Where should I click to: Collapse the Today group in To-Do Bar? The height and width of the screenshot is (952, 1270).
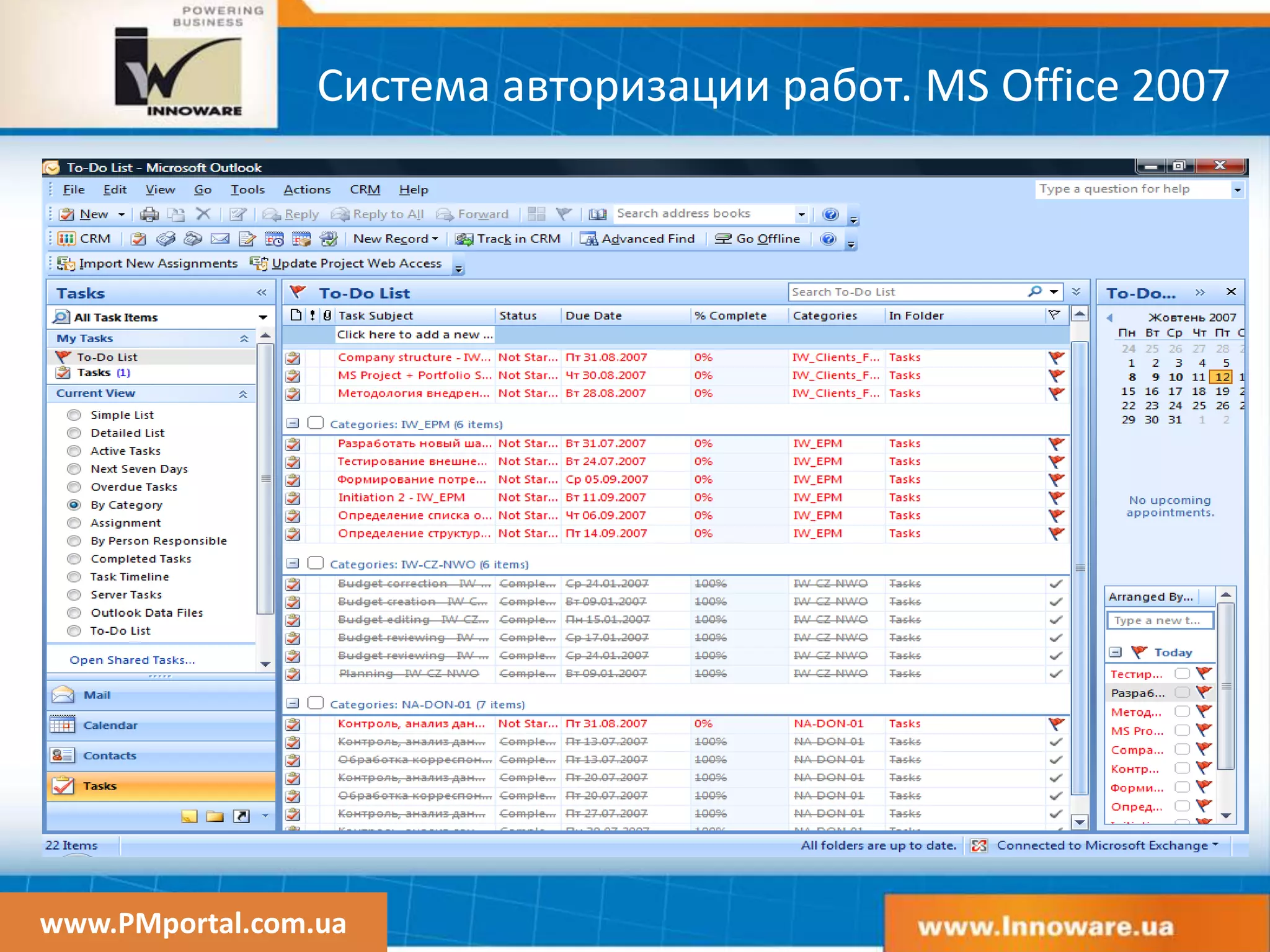(1116, 652)
